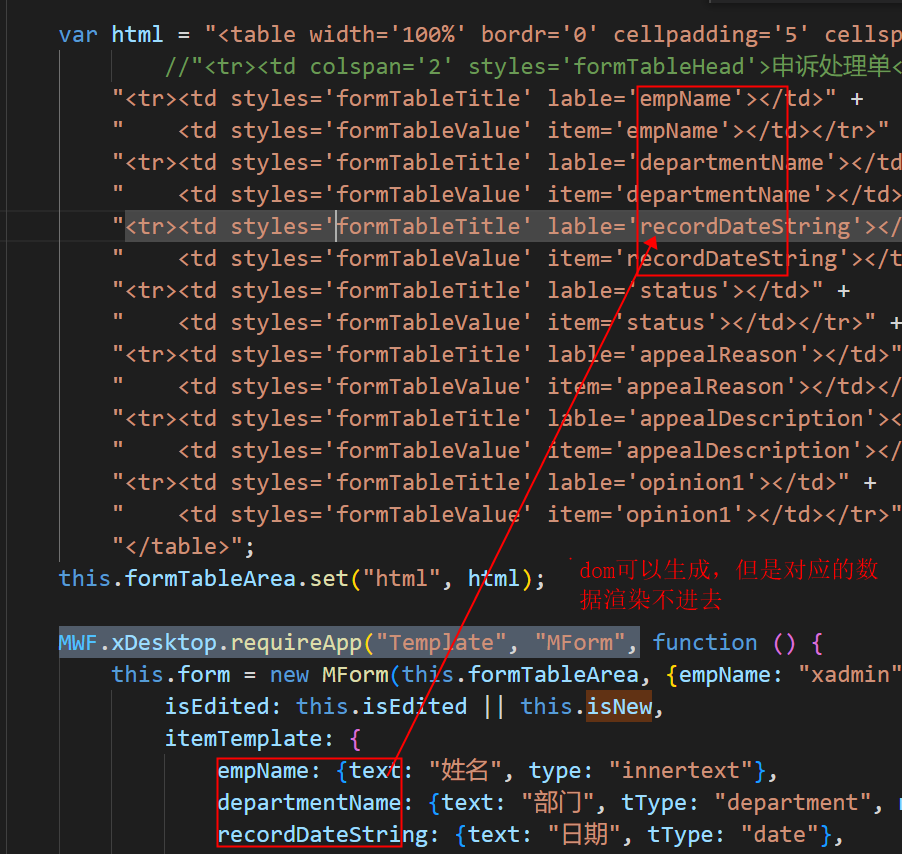Screen dimensions: 902x854
Task: Click 'status' in the lable= row
Action: pyautogui.click(x=678, y=290)
